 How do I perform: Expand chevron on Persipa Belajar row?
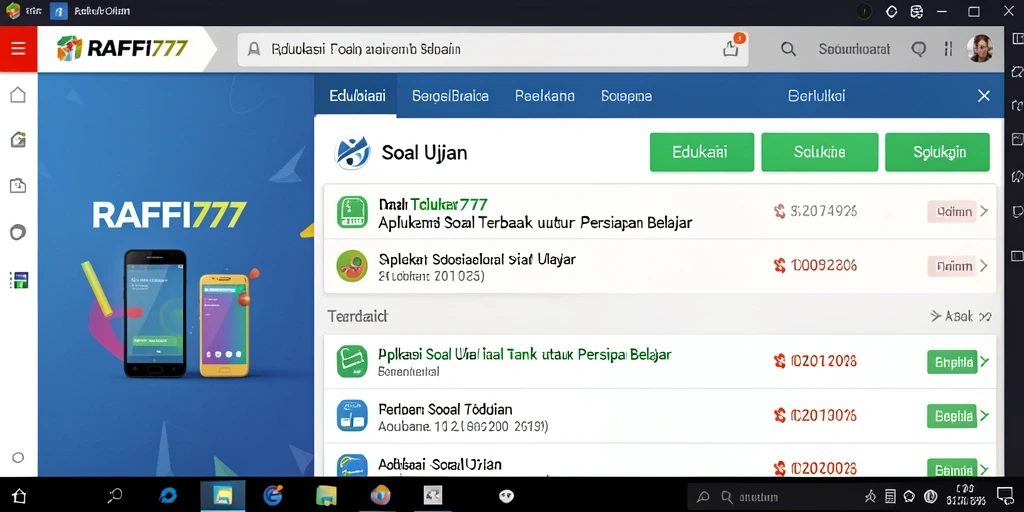point(985,362)
